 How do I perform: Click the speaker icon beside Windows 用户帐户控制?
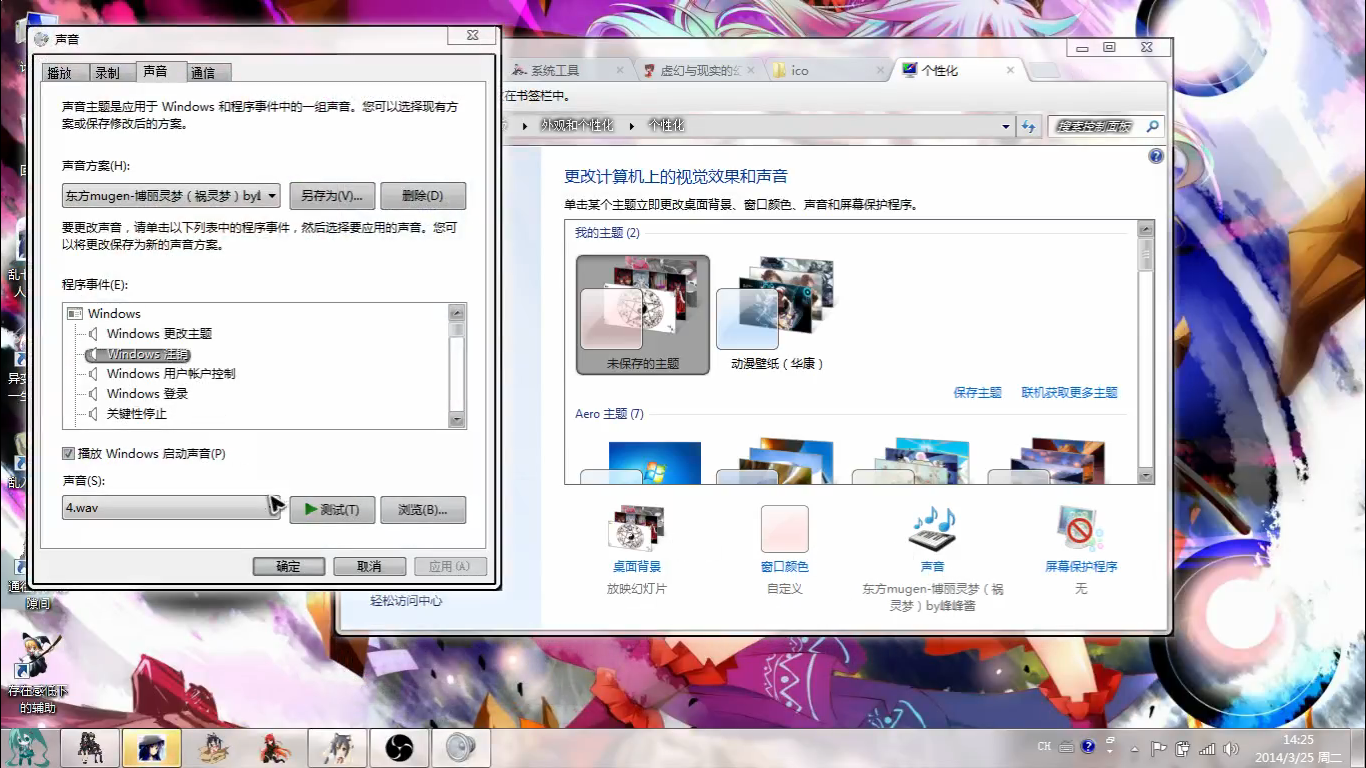point(93,374)
